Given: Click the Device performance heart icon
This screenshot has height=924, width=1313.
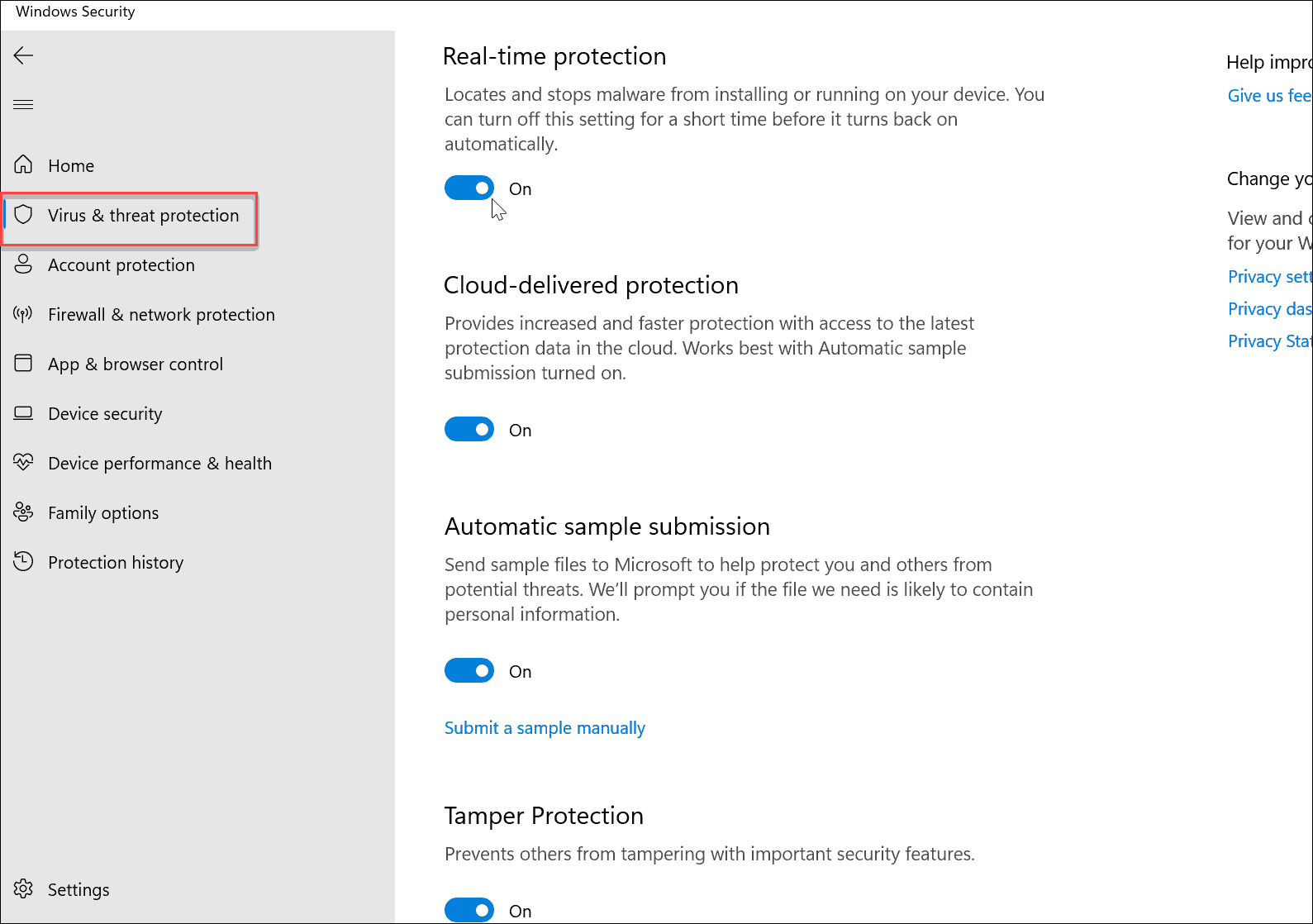Looking at the screenshot, I should (x=23, y=462).
